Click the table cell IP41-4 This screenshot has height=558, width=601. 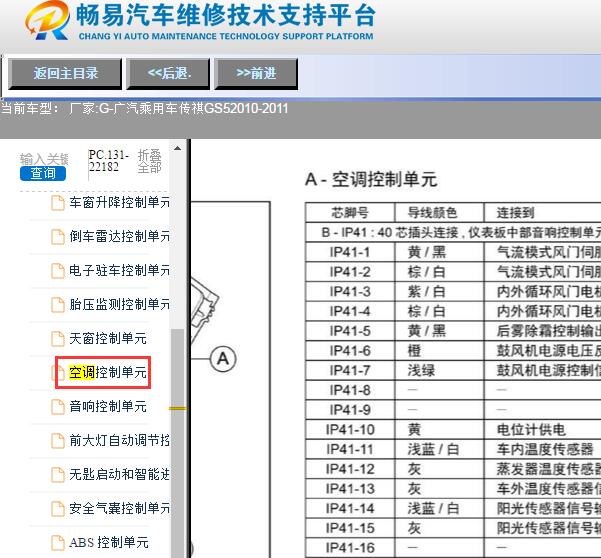click(350, 311)
